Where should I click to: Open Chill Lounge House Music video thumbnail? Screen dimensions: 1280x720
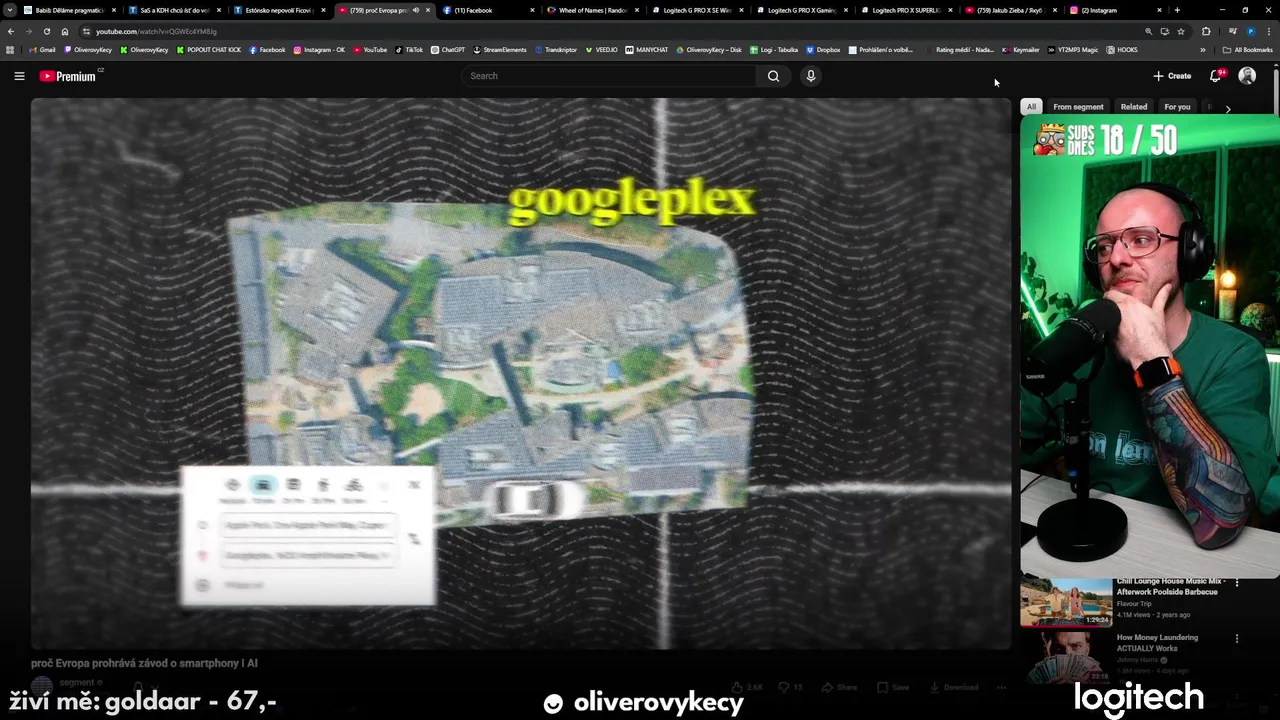click(x=1066, y=602)
